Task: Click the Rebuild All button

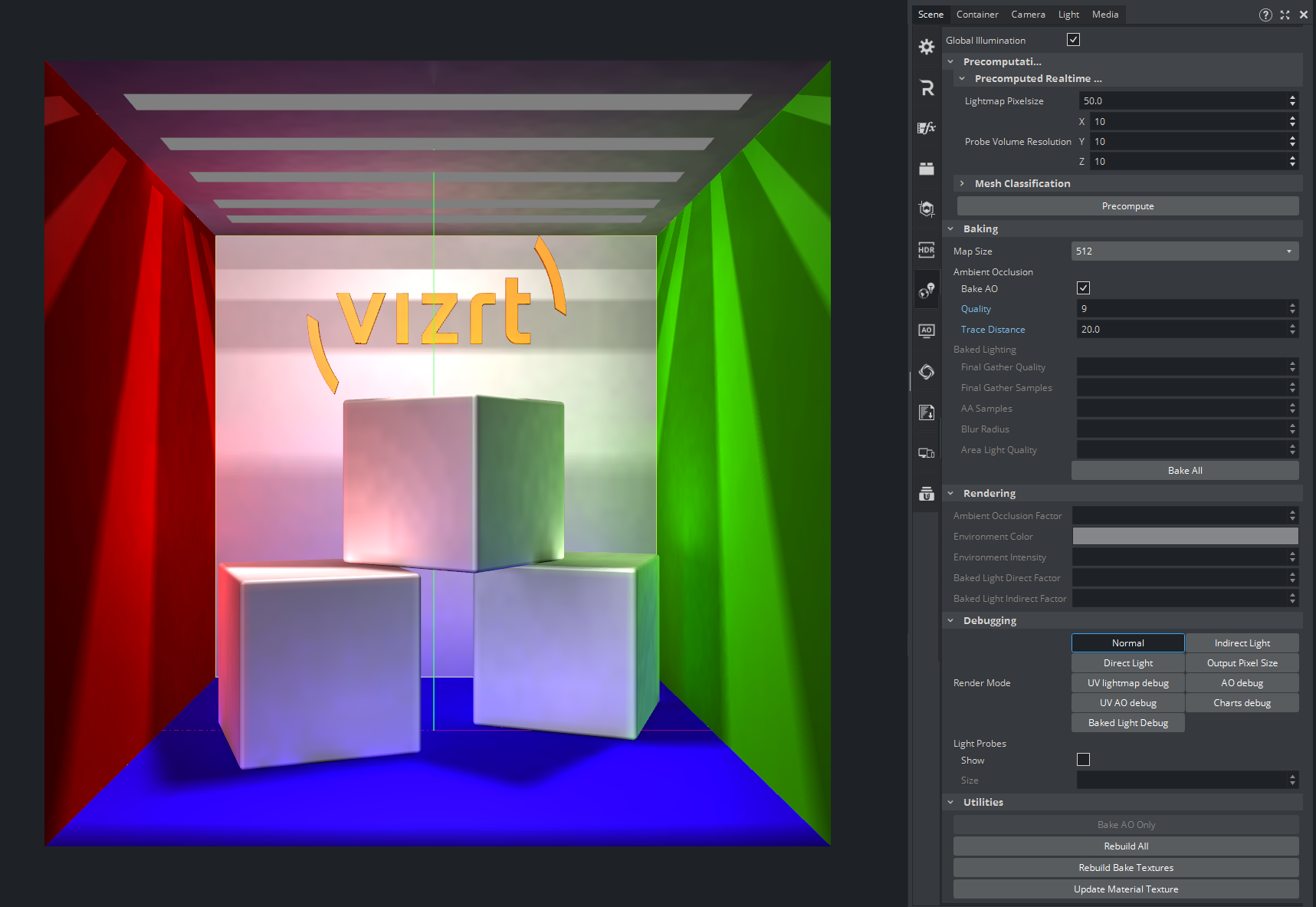Action: click(1125, 846)
